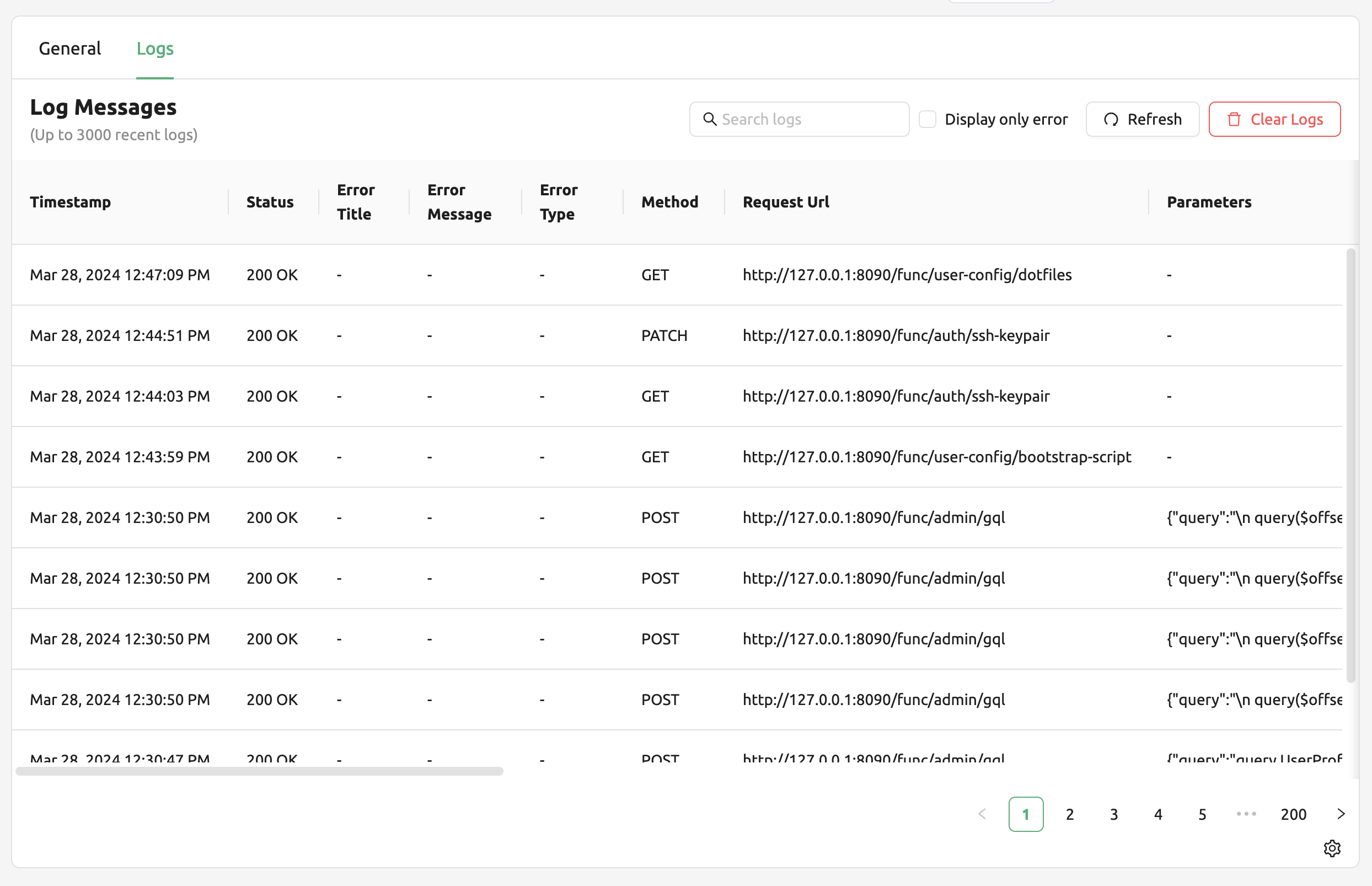This screenshot has width=1372, height=886.
Task: Click the horizontal scrollbar under the table
Action: pyautogui.click(x=259, y=771)
